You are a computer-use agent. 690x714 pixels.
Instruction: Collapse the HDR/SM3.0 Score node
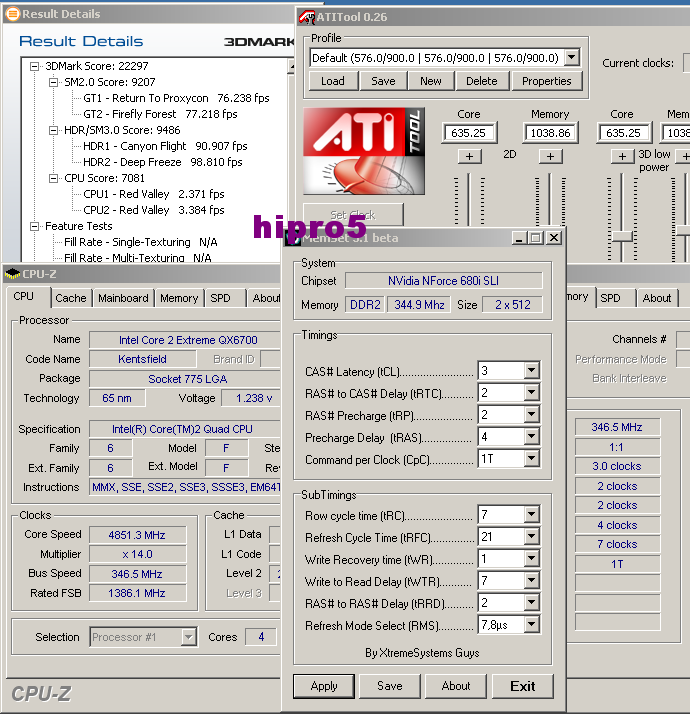(53, 130)
